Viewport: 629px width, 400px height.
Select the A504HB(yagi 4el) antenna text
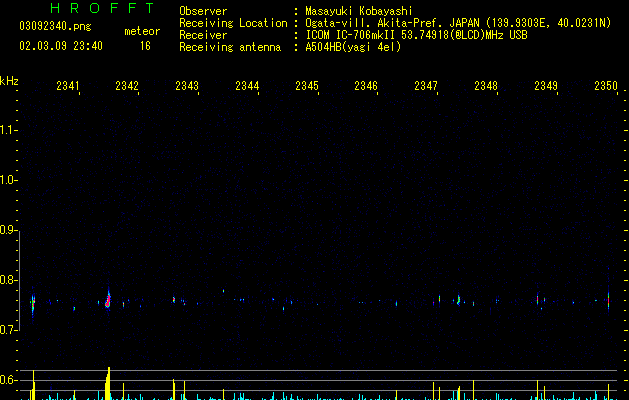tap(353, 47)
